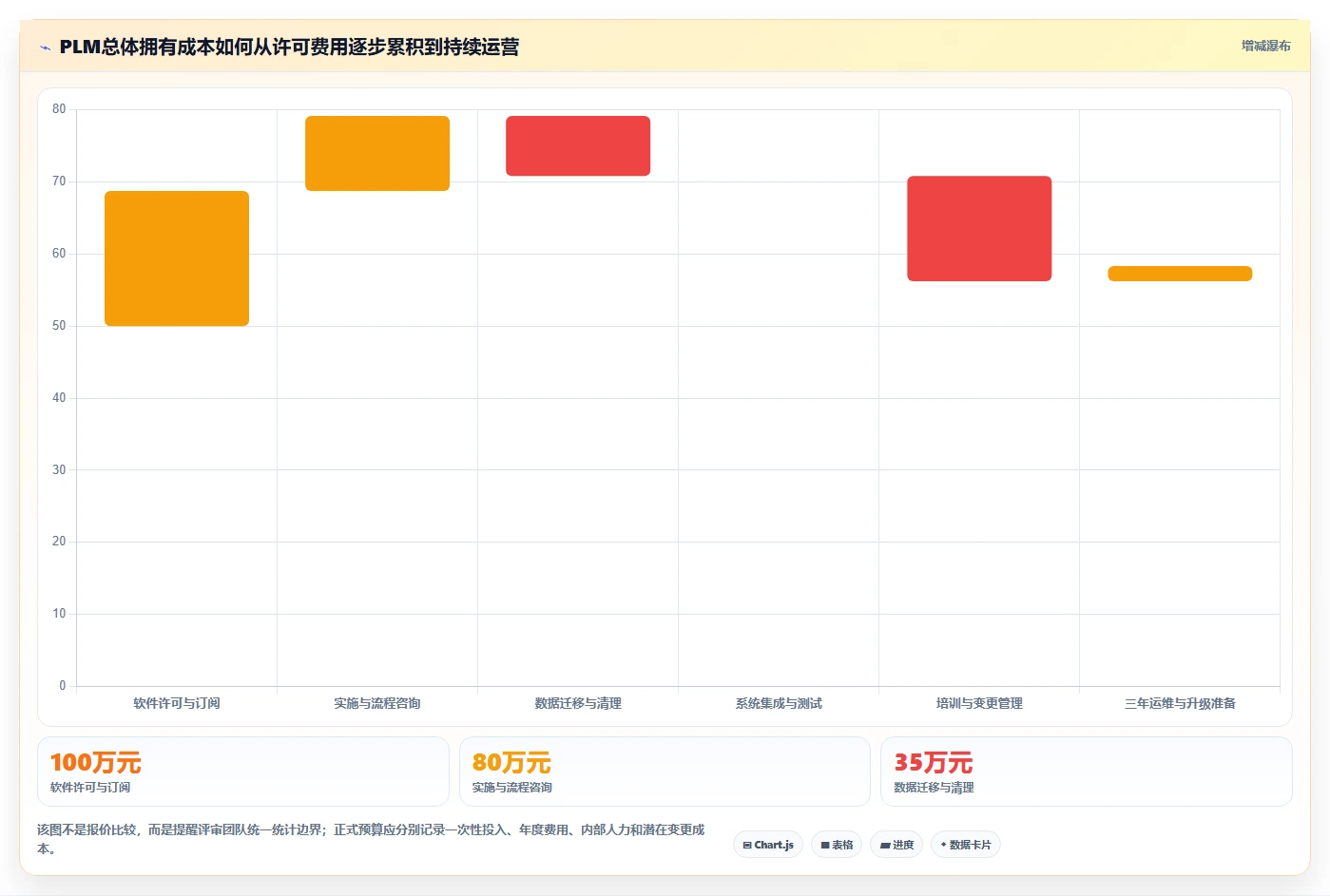Click the chart title starting with PLM总体拥有成本
The image size is (1330, 896).
pos(289,47)
